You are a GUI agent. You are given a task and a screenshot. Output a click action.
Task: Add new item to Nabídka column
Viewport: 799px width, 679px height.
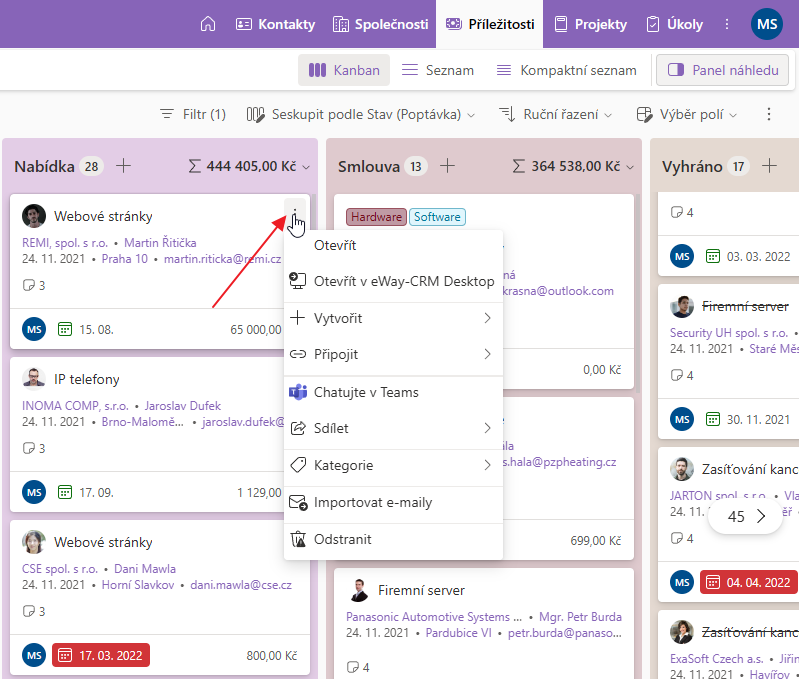(123, 166)
